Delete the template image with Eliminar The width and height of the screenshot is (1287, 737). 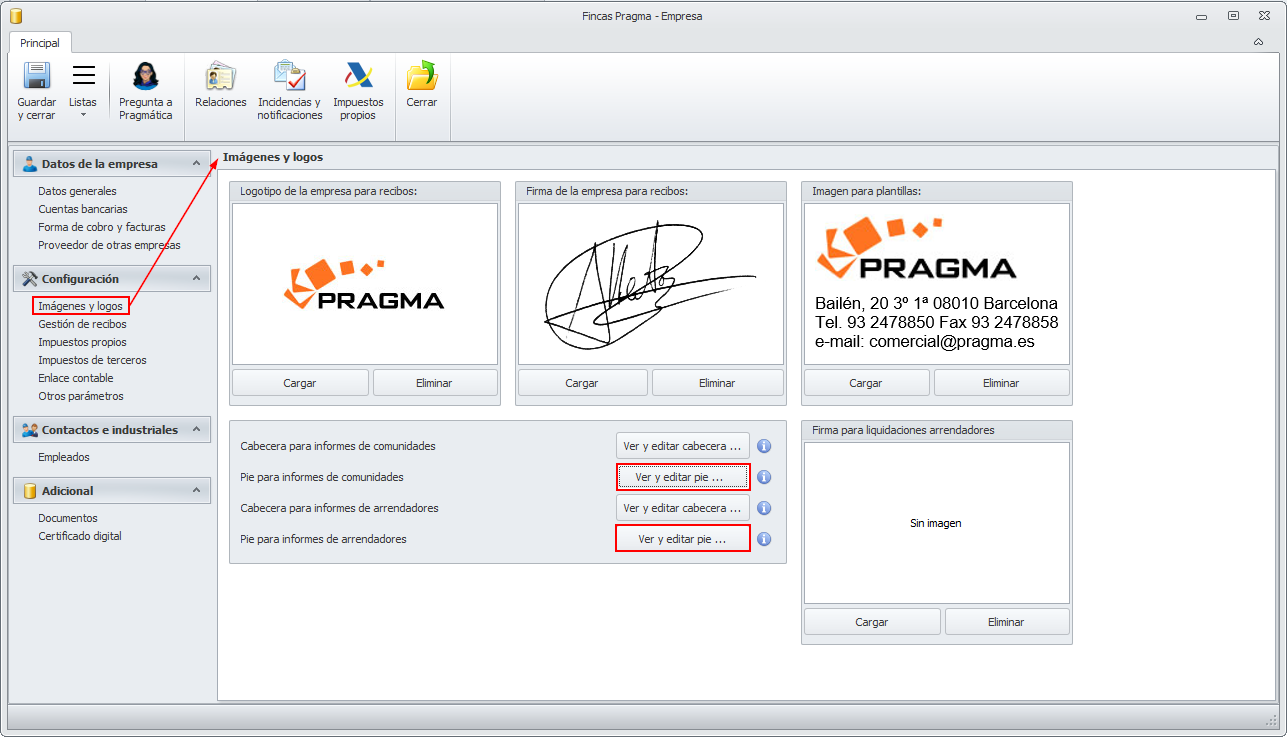1001,383
